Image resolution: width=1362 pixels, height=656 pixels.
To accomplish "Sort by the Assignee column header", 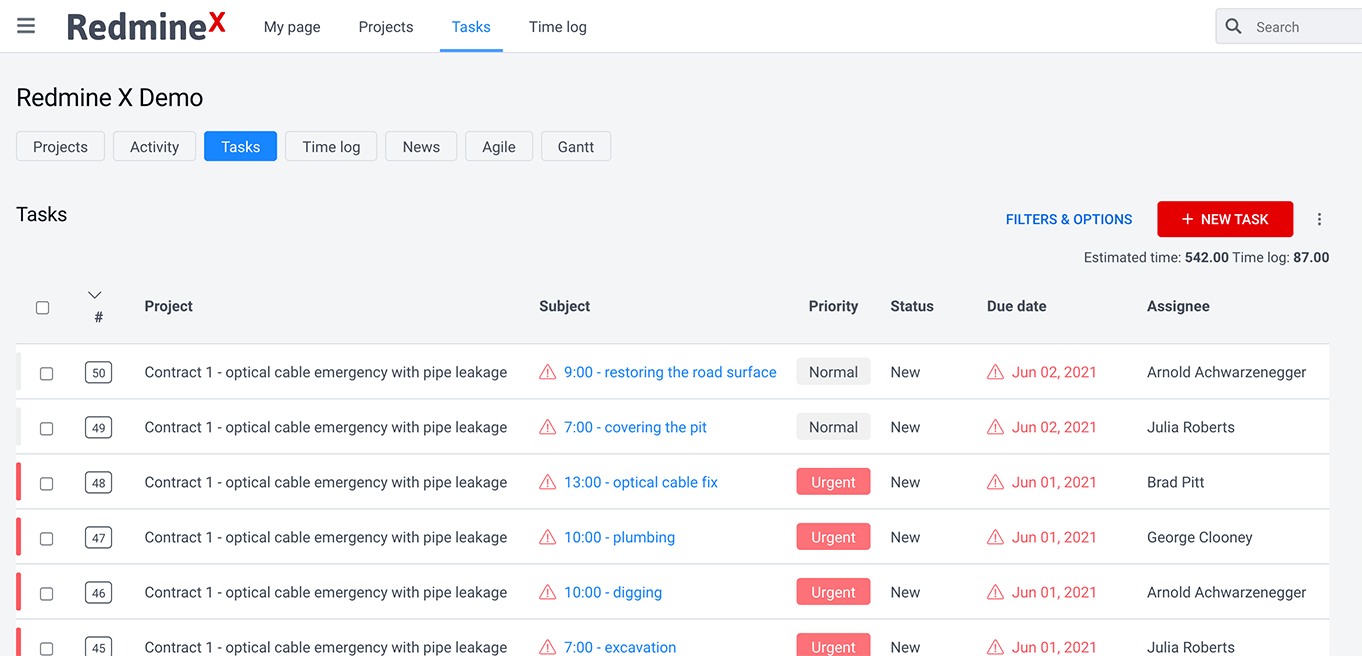I will coord(1178,306).
